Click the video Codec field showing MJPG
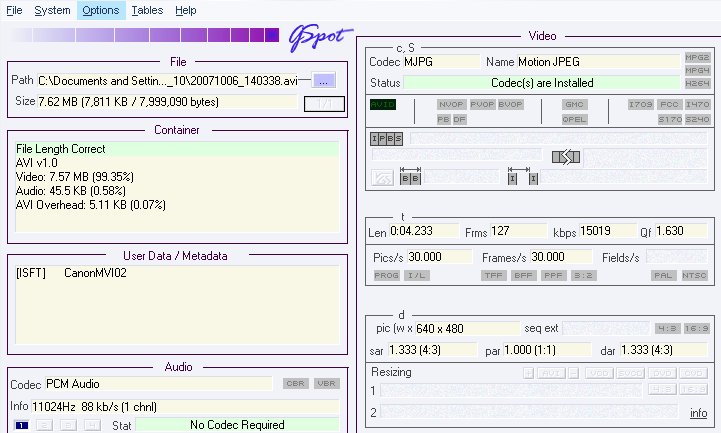The image size is (721, 433). coord(441,62)
